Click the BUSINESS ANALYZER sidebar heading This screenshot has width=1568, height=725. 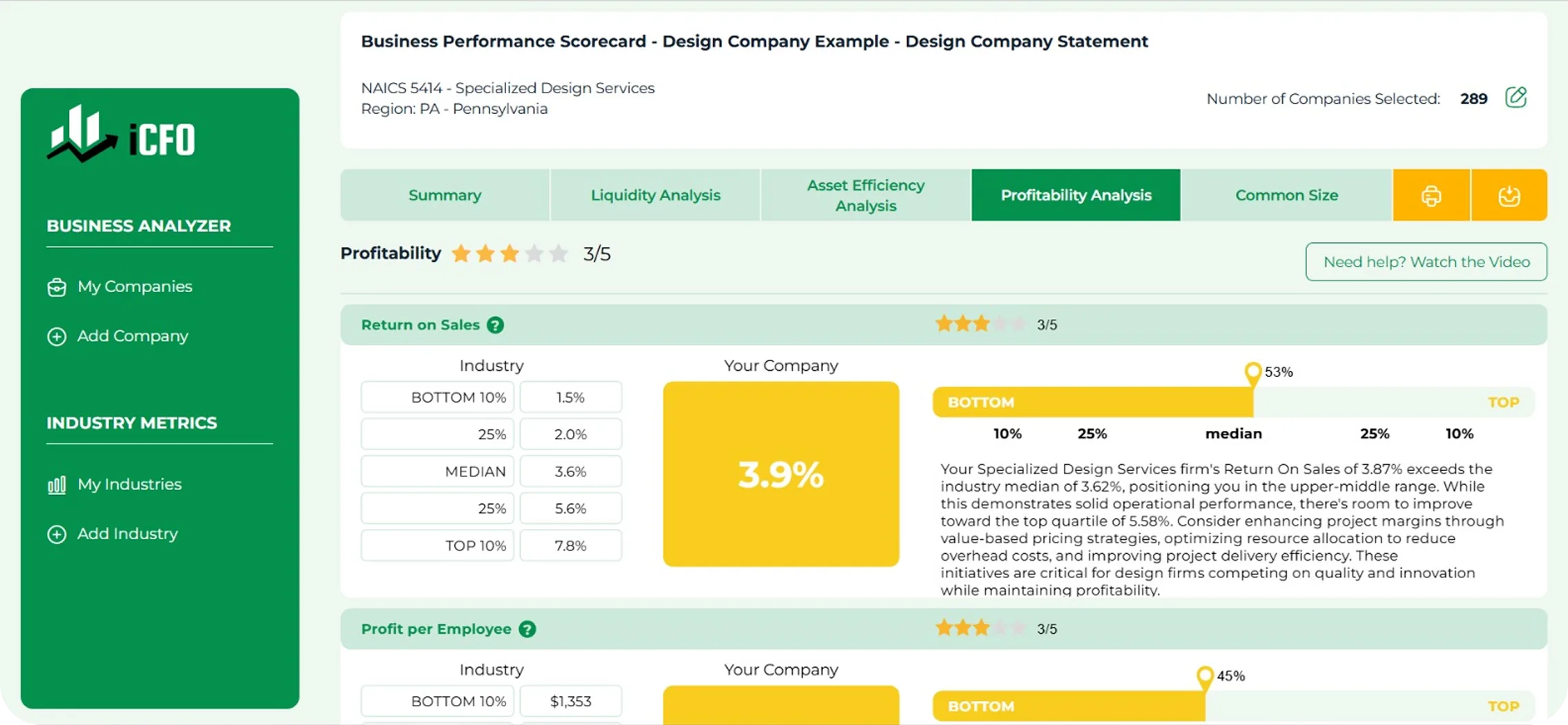coord(139,226)
